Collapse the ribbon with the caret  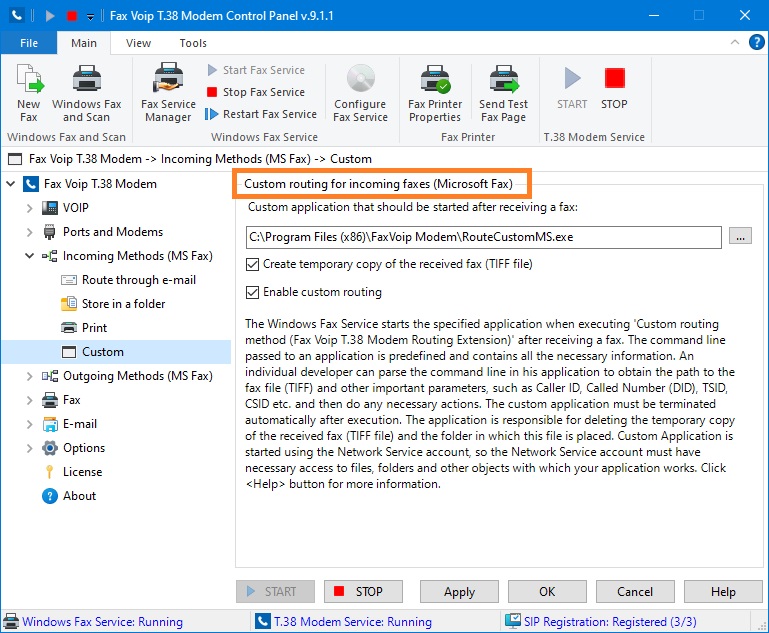[x=735, y=42]
